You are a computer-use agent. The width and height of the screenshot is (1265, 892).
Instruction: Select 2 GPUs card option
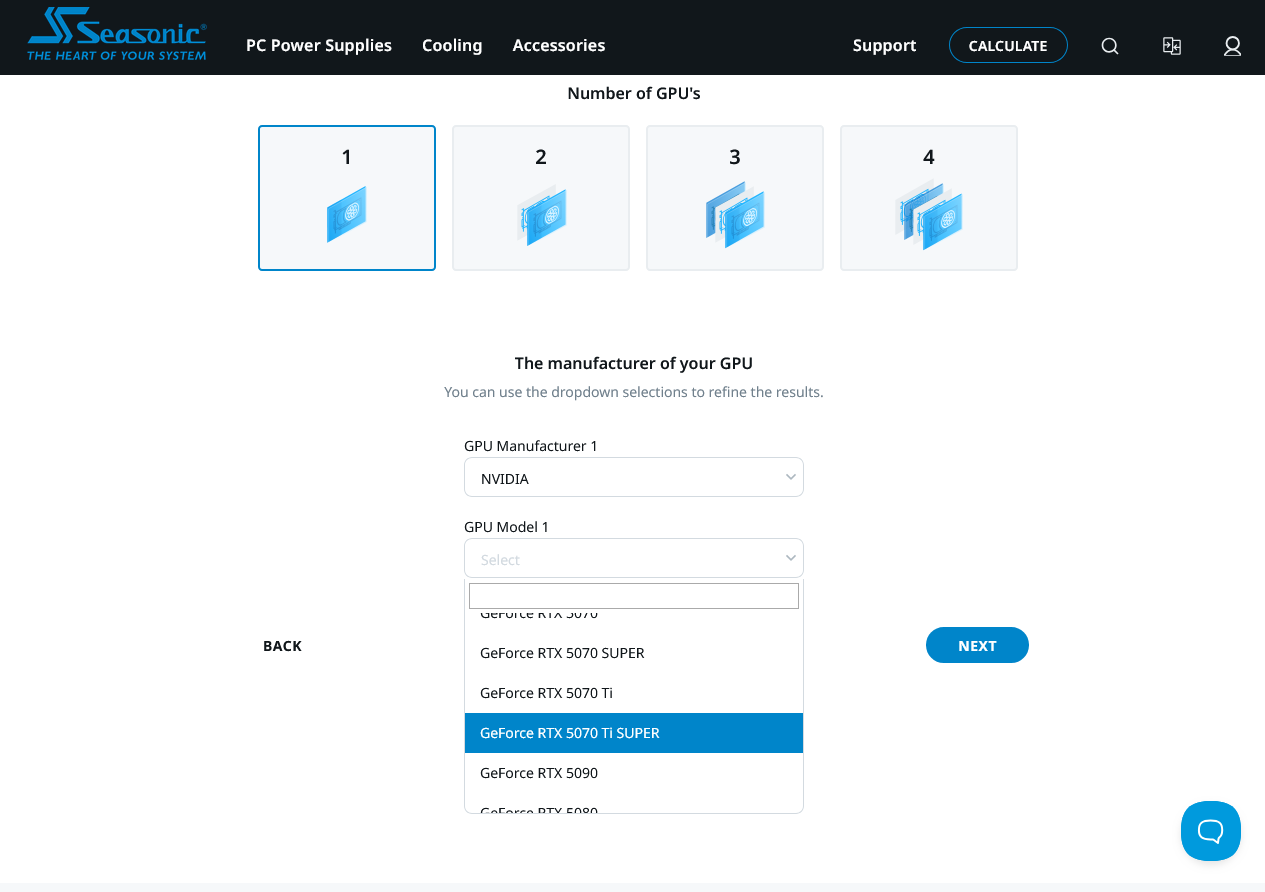tap(541, 198)
